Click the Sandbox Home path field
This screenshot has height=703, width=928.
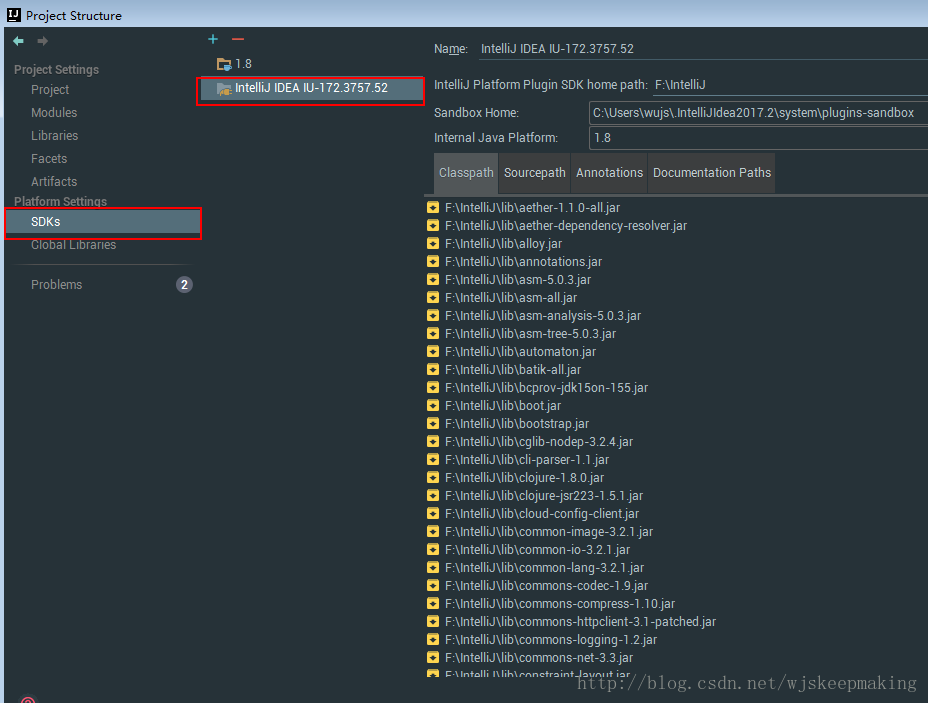point(759,113)
